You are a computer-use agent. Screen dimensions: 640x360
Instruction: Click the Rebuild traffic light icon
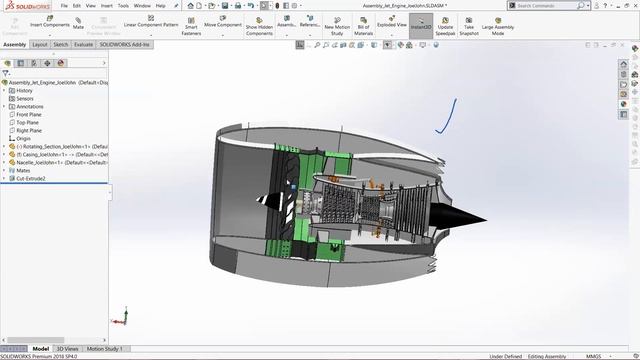click(277, 6)
